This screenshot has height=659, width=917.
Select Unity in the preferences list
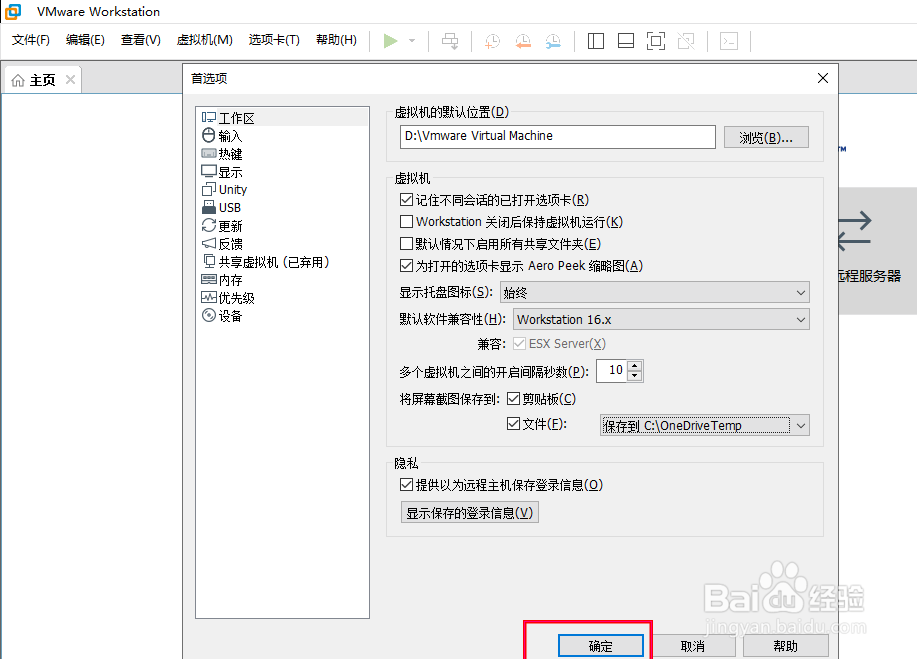click(x=284, y=189)
